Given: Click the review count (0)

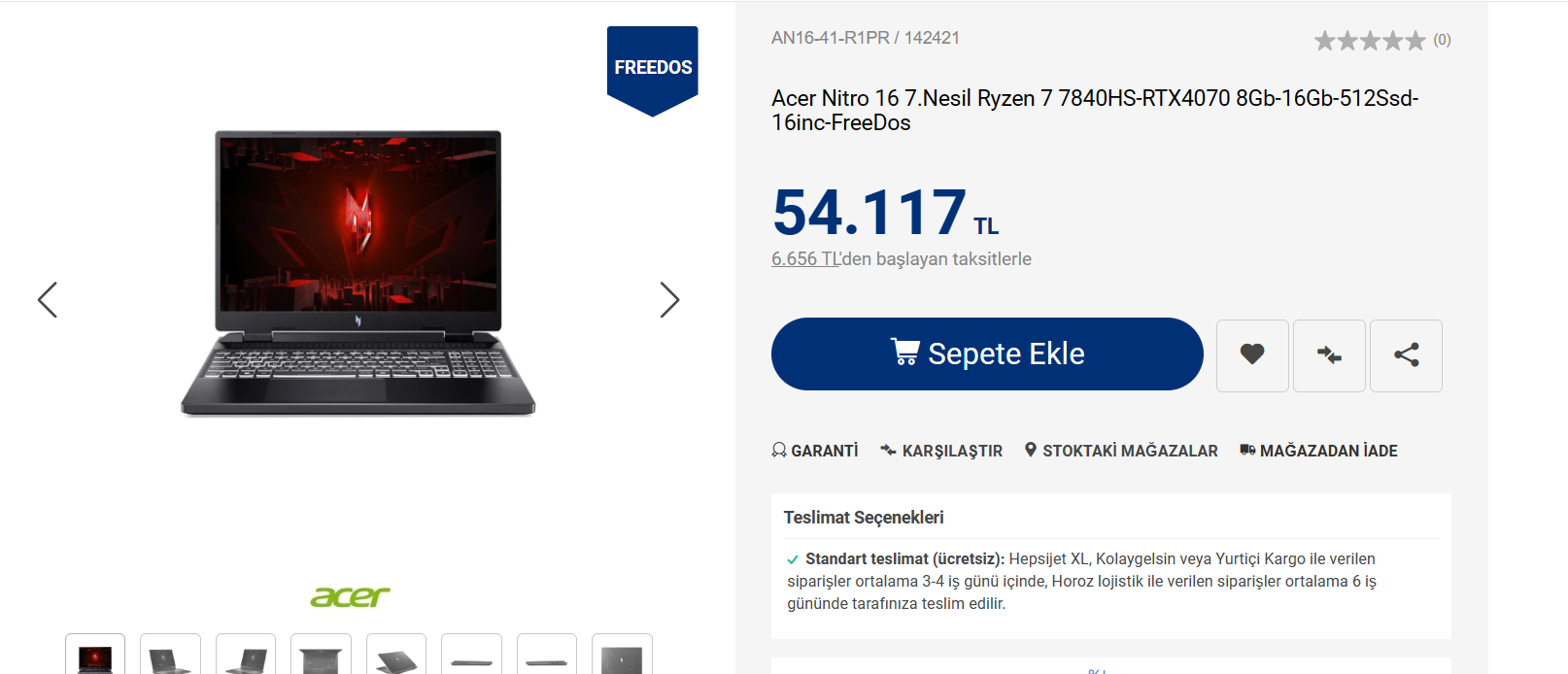Looking at the screenshot, I should [x=1442, y=40].
